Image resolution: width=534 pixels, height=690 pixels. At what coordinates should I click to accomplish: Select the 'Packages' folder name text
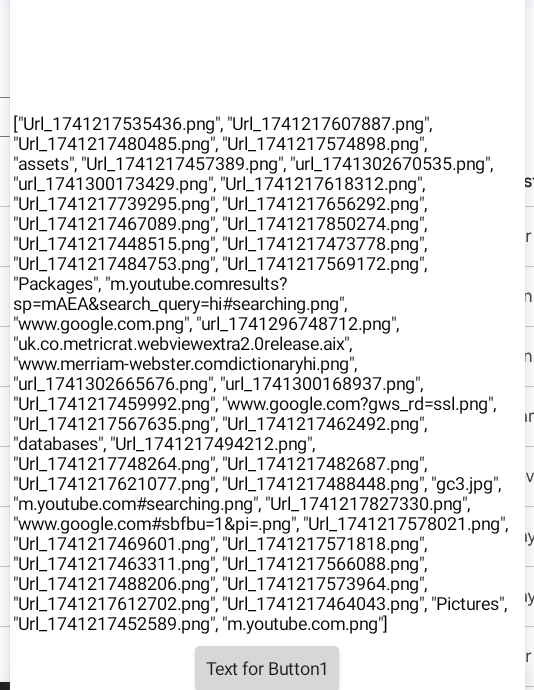[55, 284]
